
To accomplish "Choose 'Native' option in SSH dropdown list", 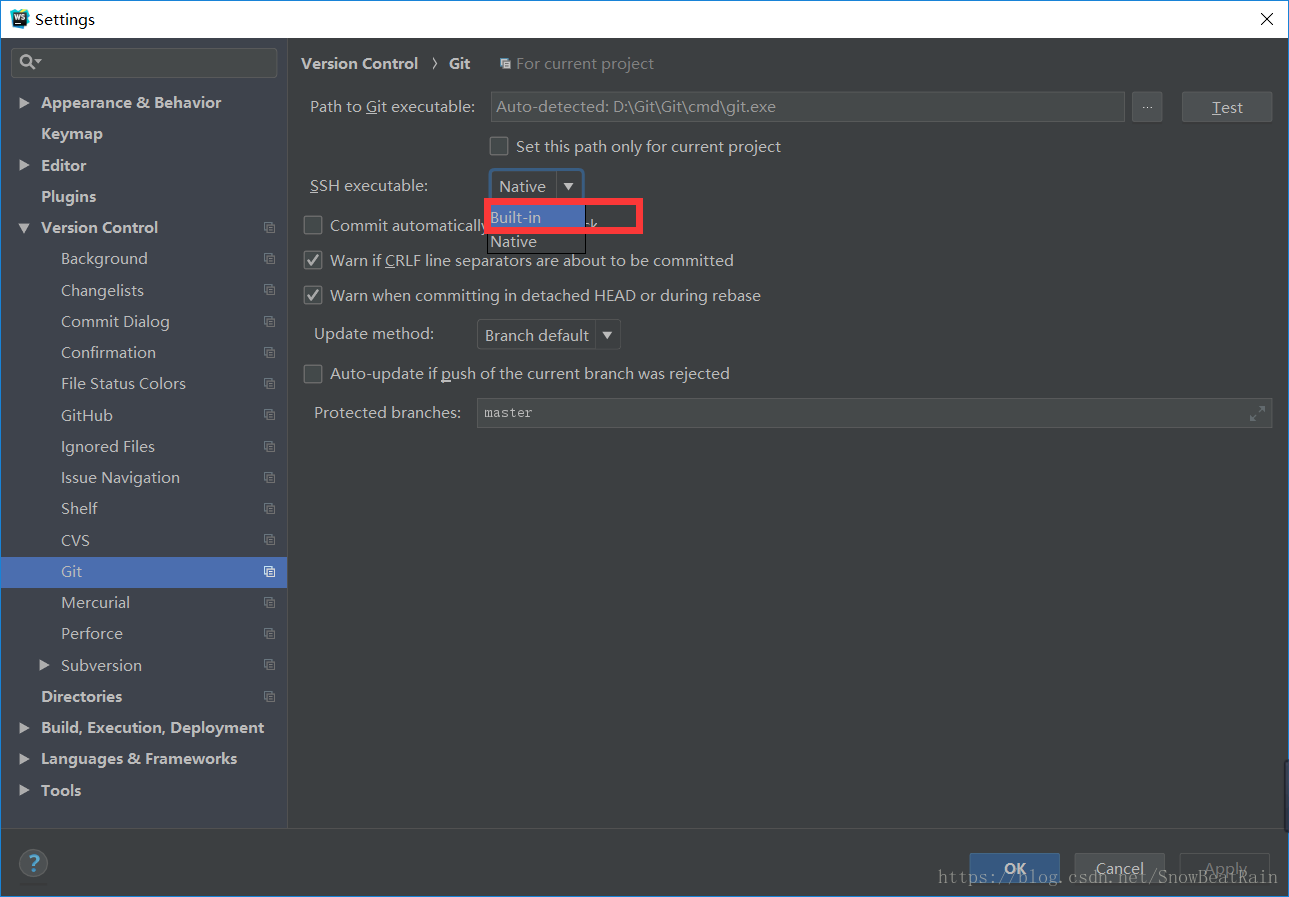I will [536, 241].
